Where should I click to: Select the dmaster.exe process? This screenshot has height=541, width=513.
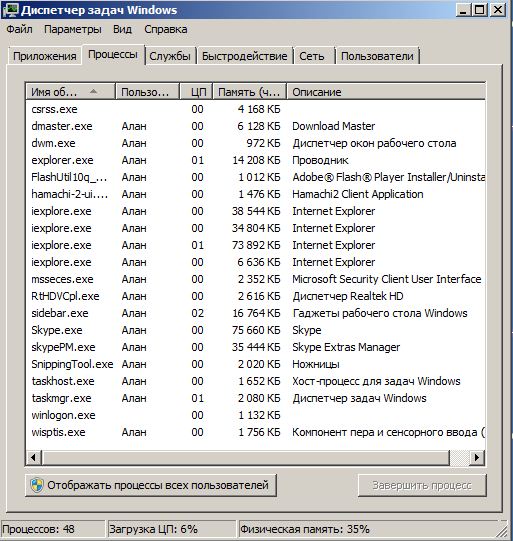[x=255, y=126]
